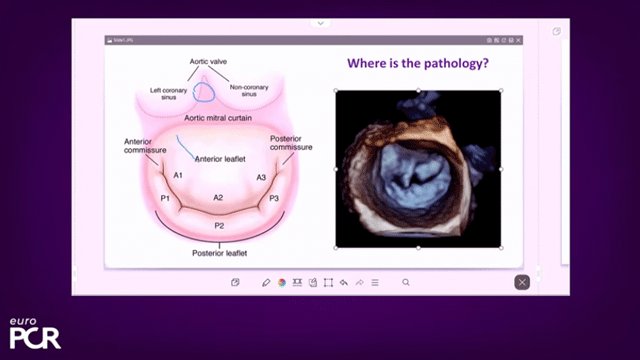Viewport: 640px width, 360px height.
Task: Select the 3D echo mitral valve image
Action: coord(418,169)
